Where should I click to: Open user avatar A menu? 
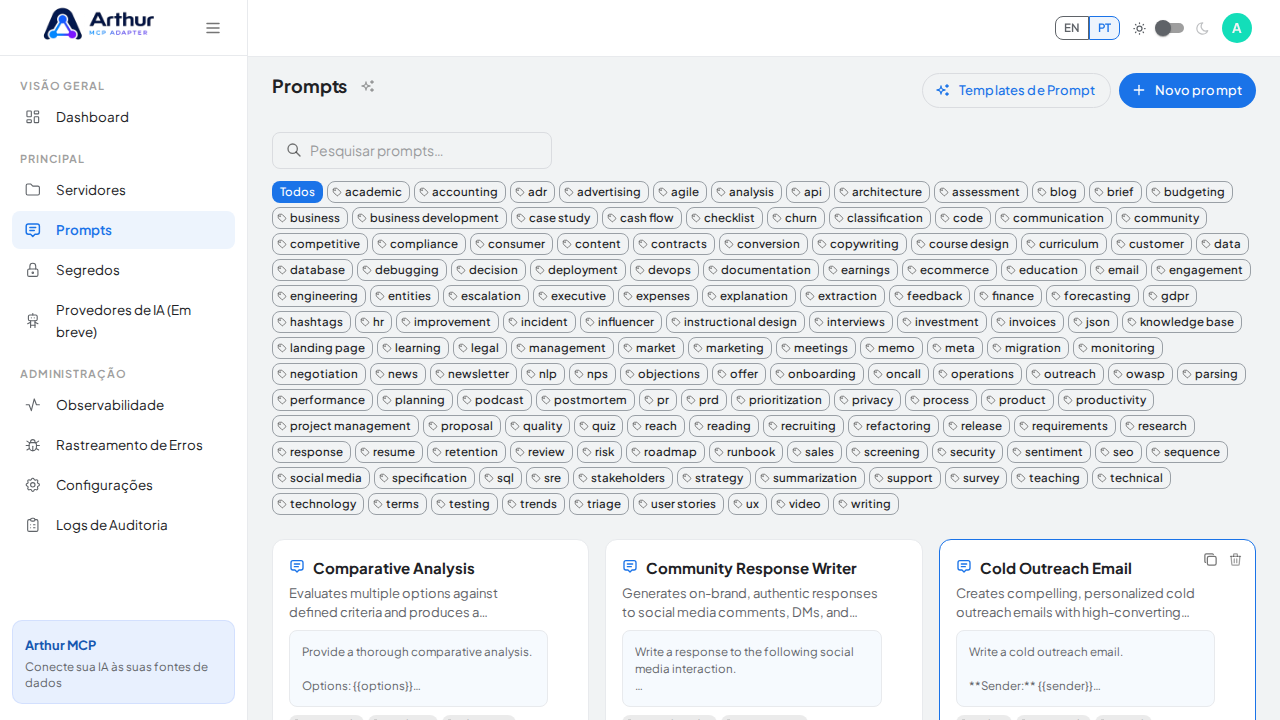1237,28
